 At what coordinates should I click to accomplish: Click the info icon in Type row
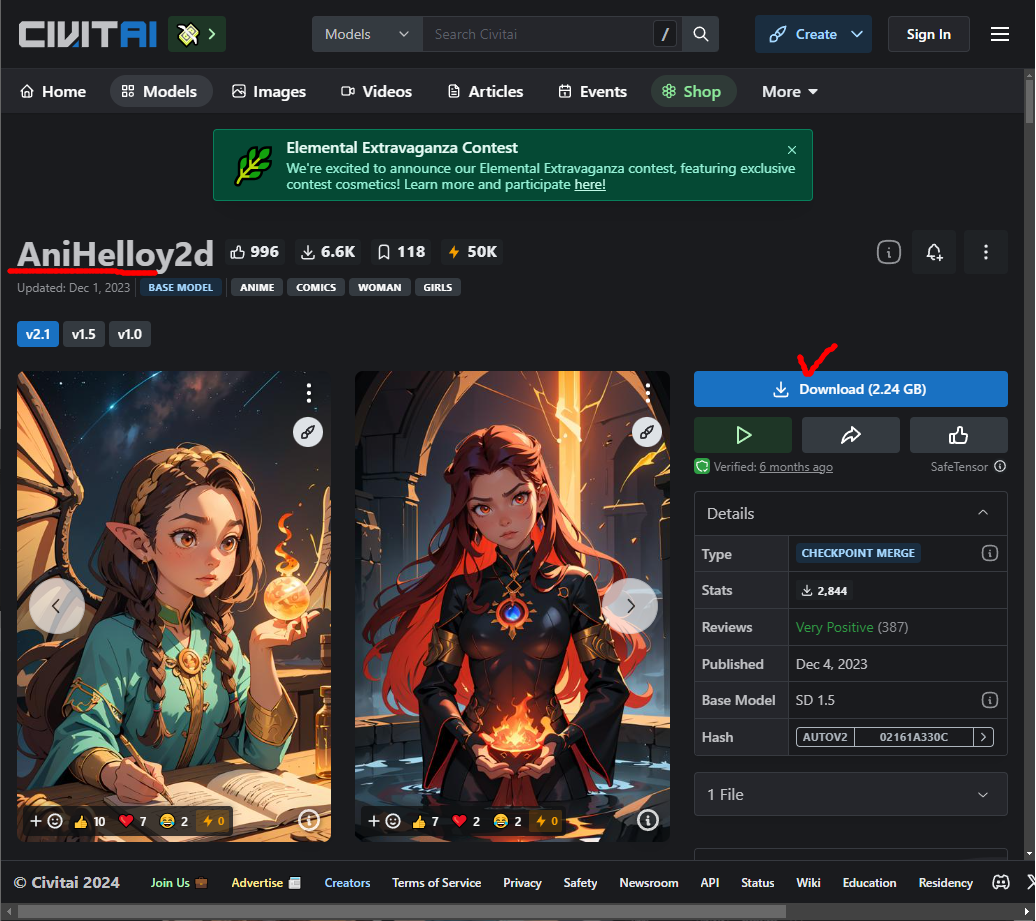pos(990,554)
